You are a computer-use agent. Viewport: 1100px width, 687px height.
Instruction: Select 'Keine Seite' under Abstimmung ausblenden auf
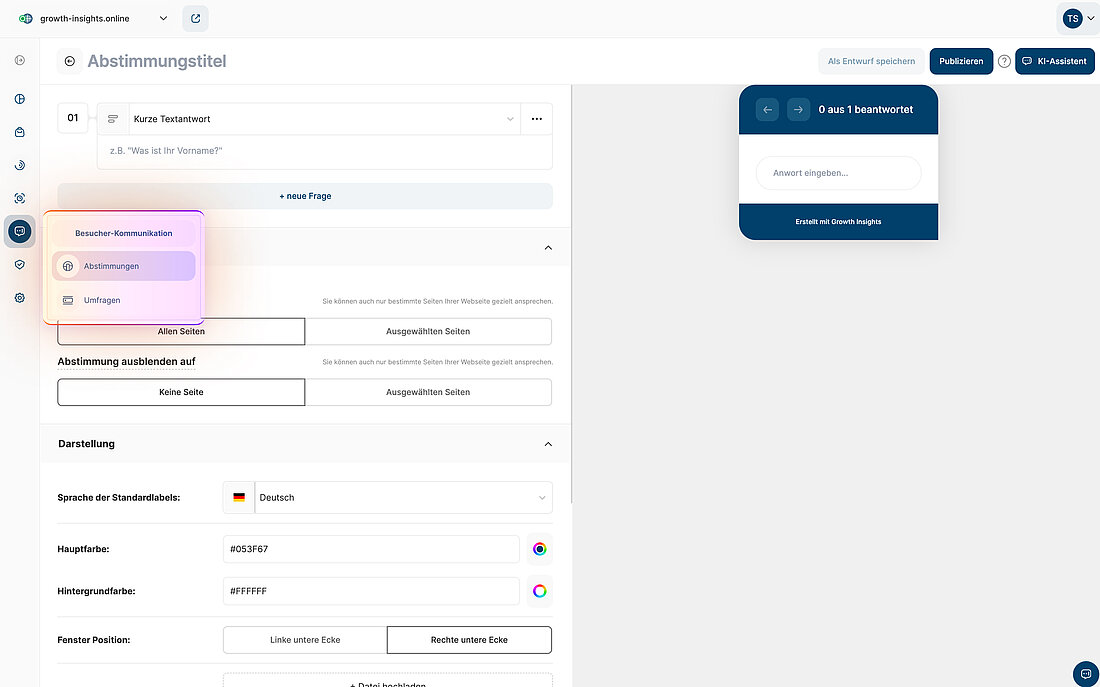[181, 392]
